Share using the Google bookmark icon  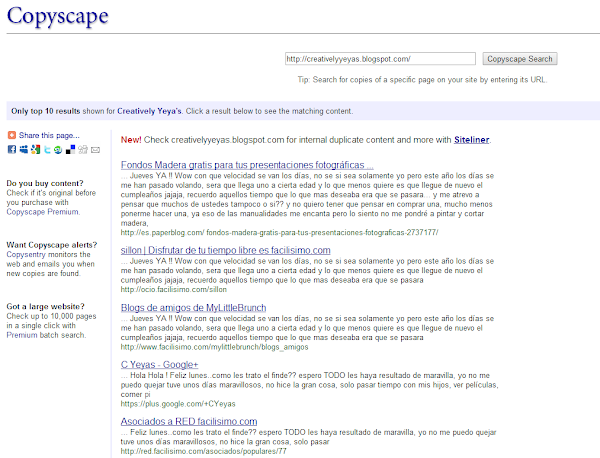[x=36, y=149]
